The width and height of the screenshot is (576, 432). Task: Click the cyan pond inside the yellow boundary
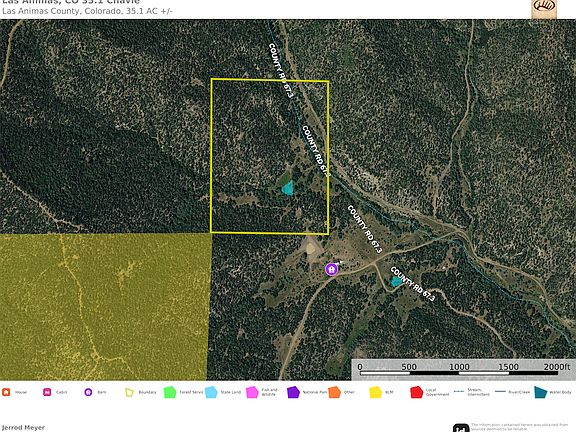pos(288,188)
